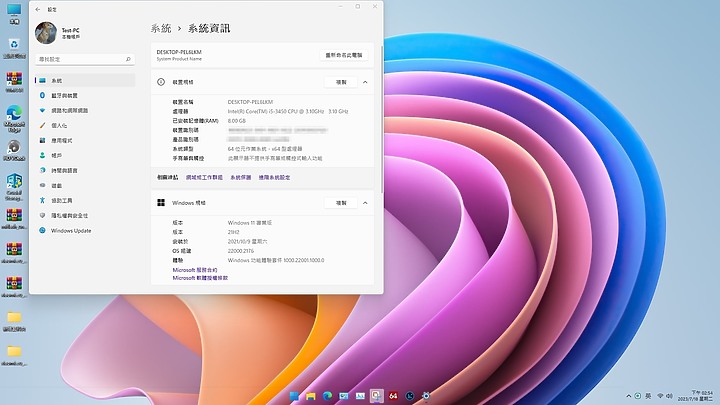This screenshot has height=405, width=720.
Task: Open 藍牙與裝置 settings category
Action: click(x=85, y=96)
